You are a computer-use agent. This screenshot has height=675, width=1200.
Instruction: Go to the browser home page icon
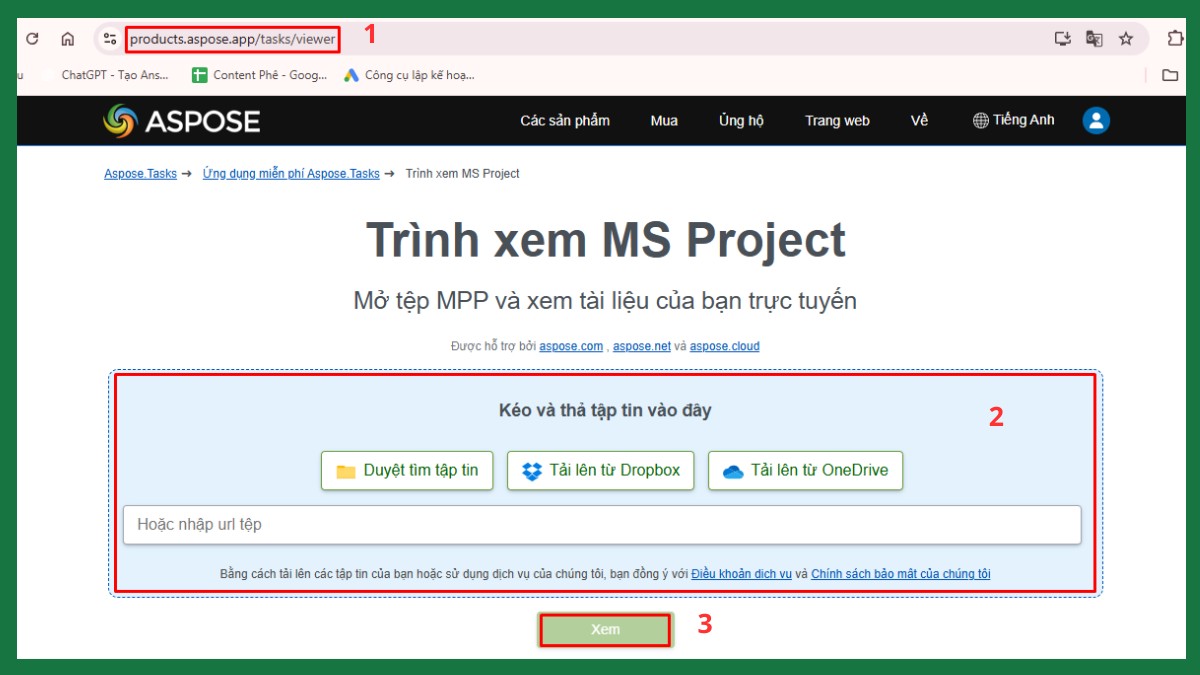click(68, 39)
